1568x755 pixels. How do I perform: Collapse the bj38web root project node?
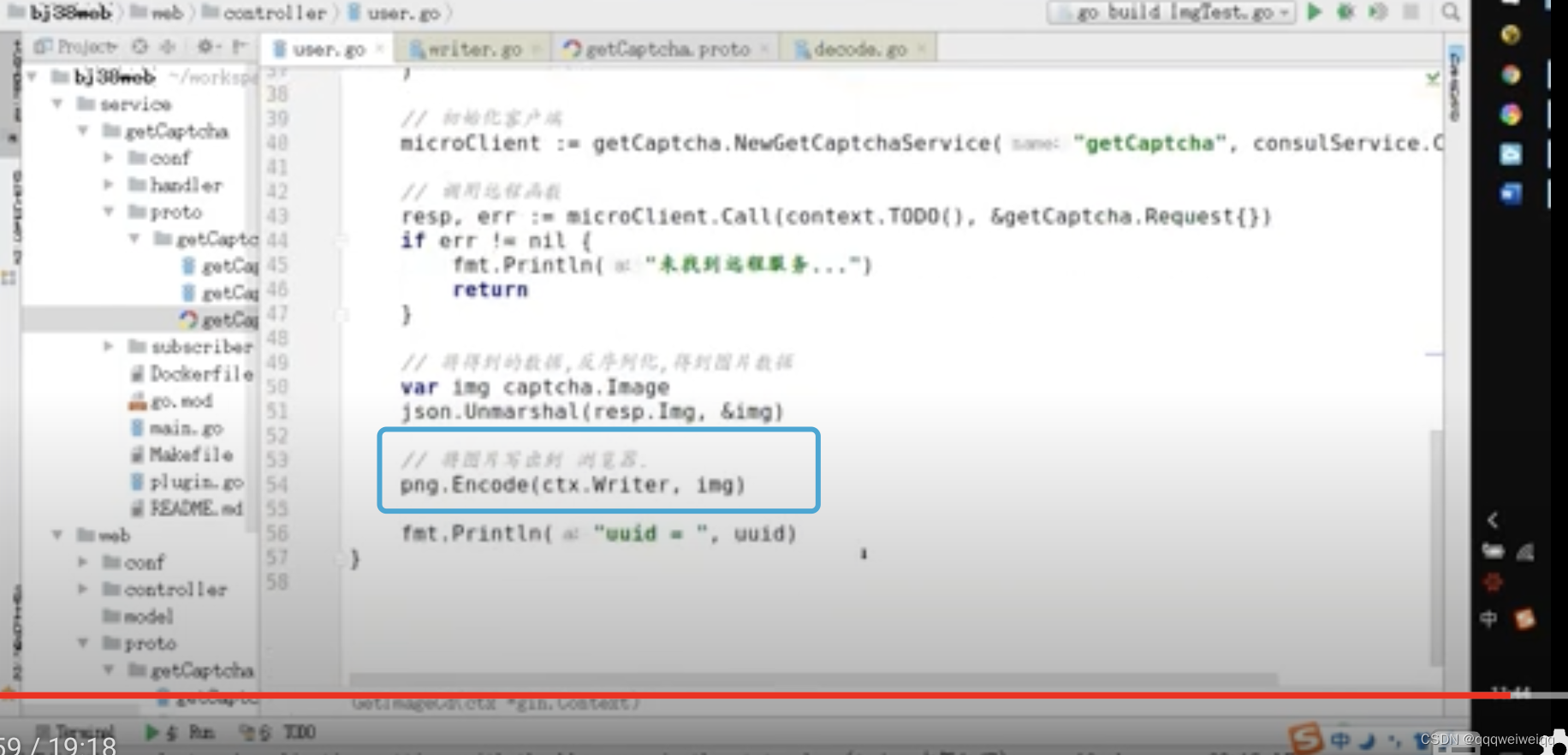tap(32, 77)
